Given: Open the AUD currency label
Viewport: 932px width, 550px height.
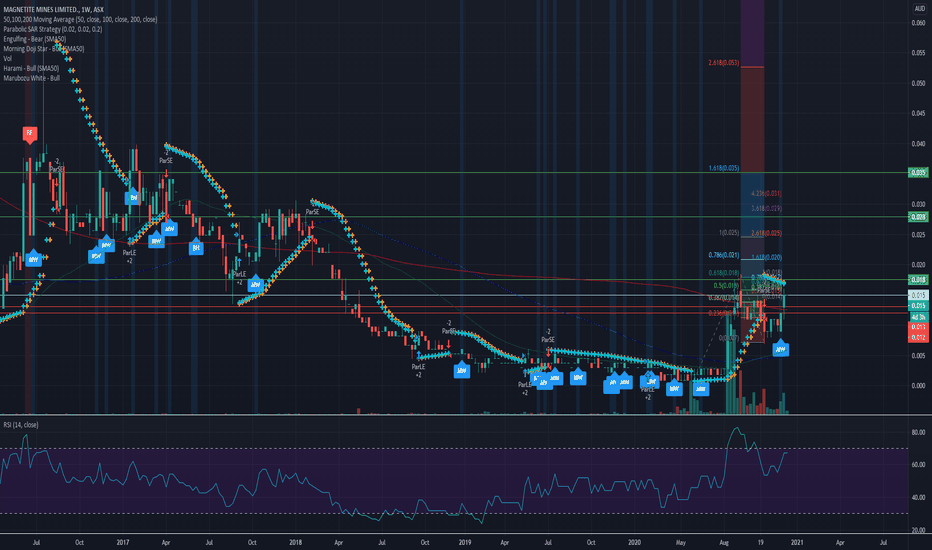Looking at the screenshot, I should pos(920,9).
